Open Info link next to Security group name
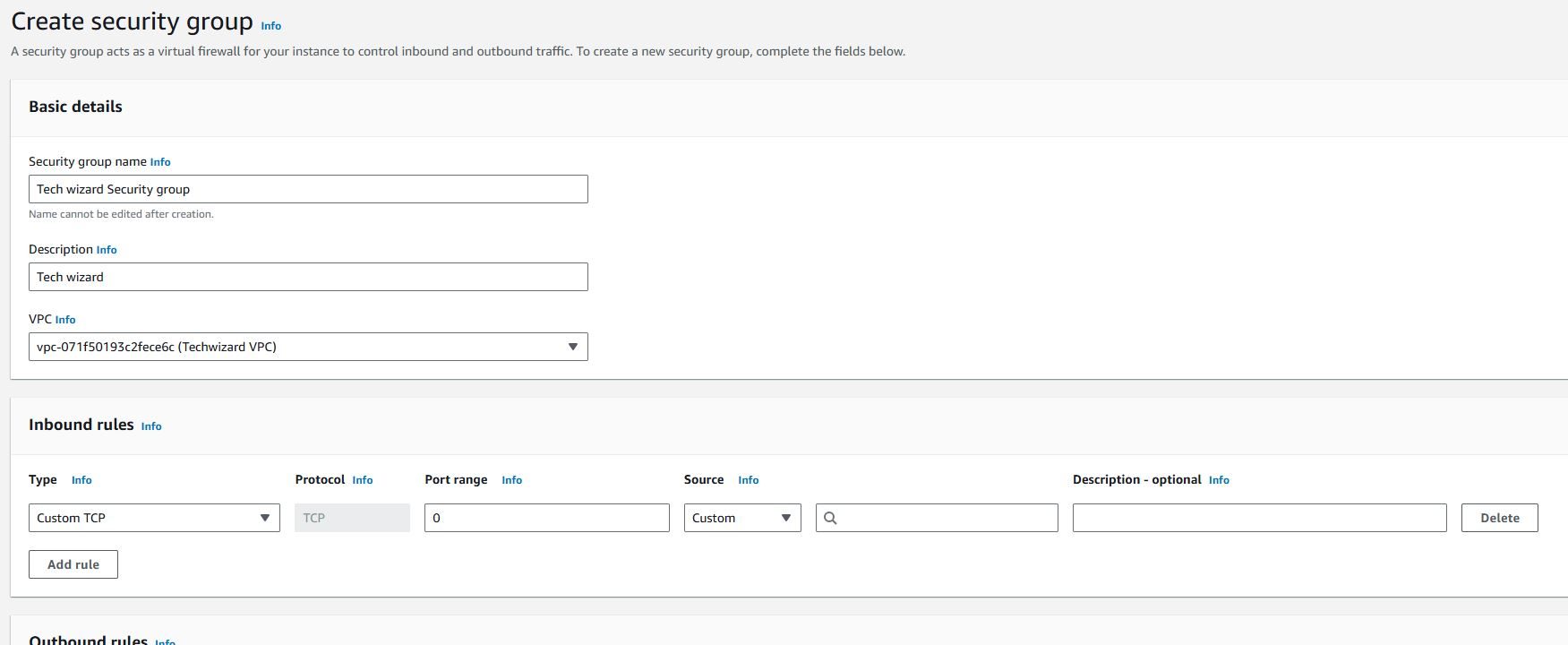Image resolution: width=1568 pixels, height=645 pixels. [160, 162]
